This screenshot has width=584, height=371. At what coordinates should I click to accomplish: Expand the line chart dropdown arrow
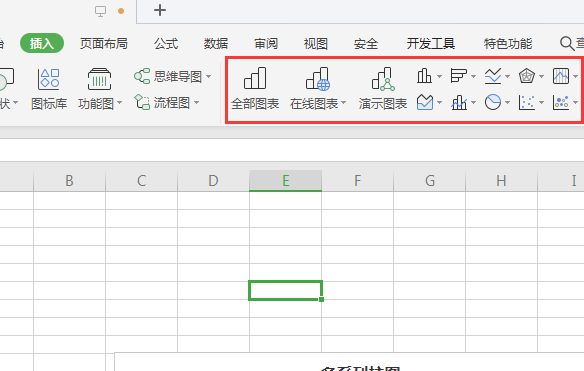pyautogui.click(x=507, y=76)
